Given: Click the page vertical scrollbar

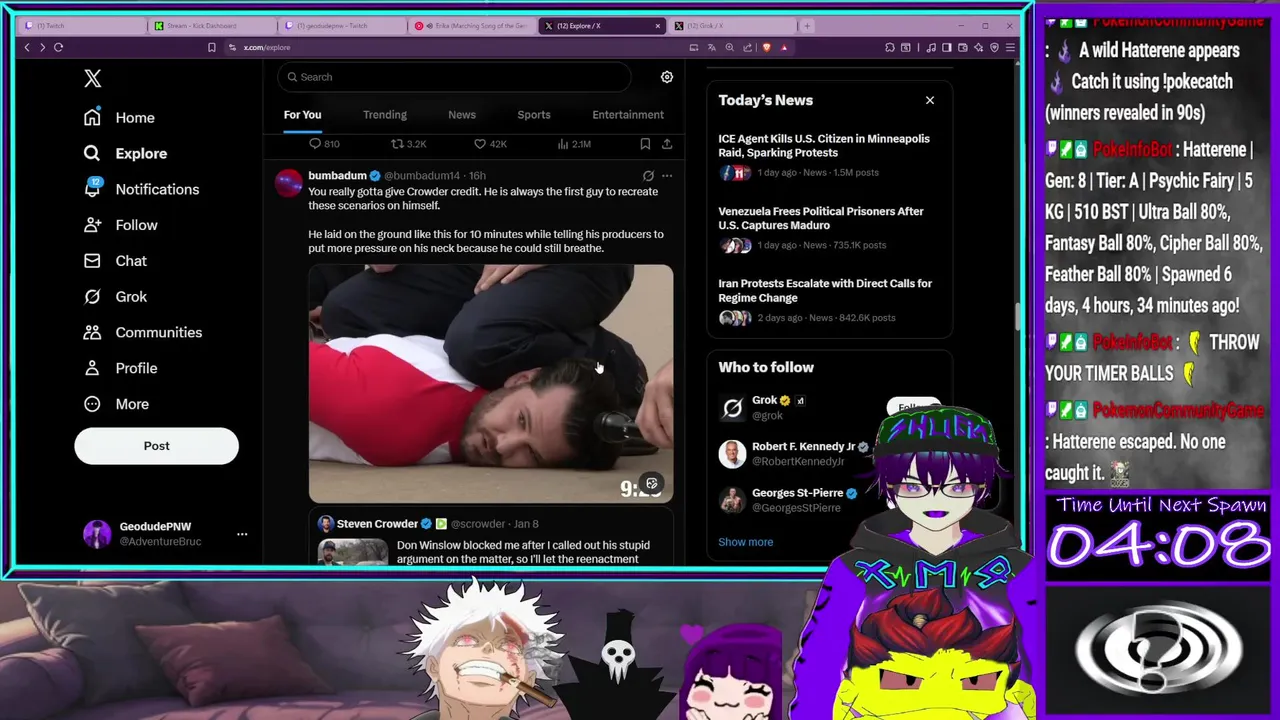Looking at the screenshot, I should pos(1018,315).
